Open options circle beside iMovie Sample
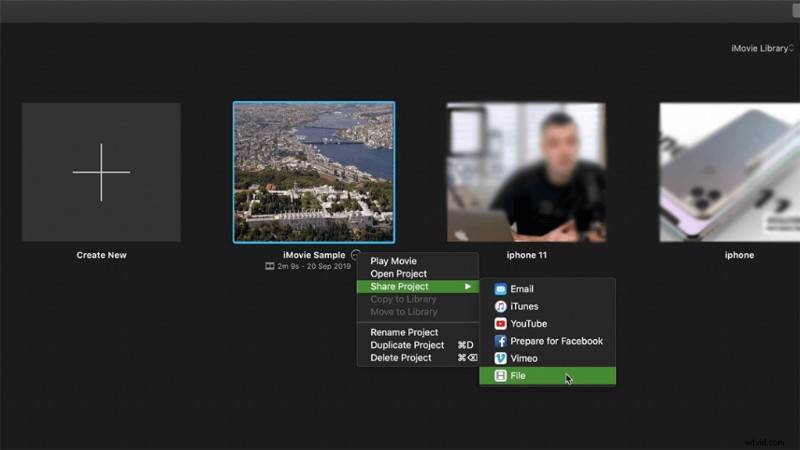Screen dimensions: 800x450 tap(356, 255)
